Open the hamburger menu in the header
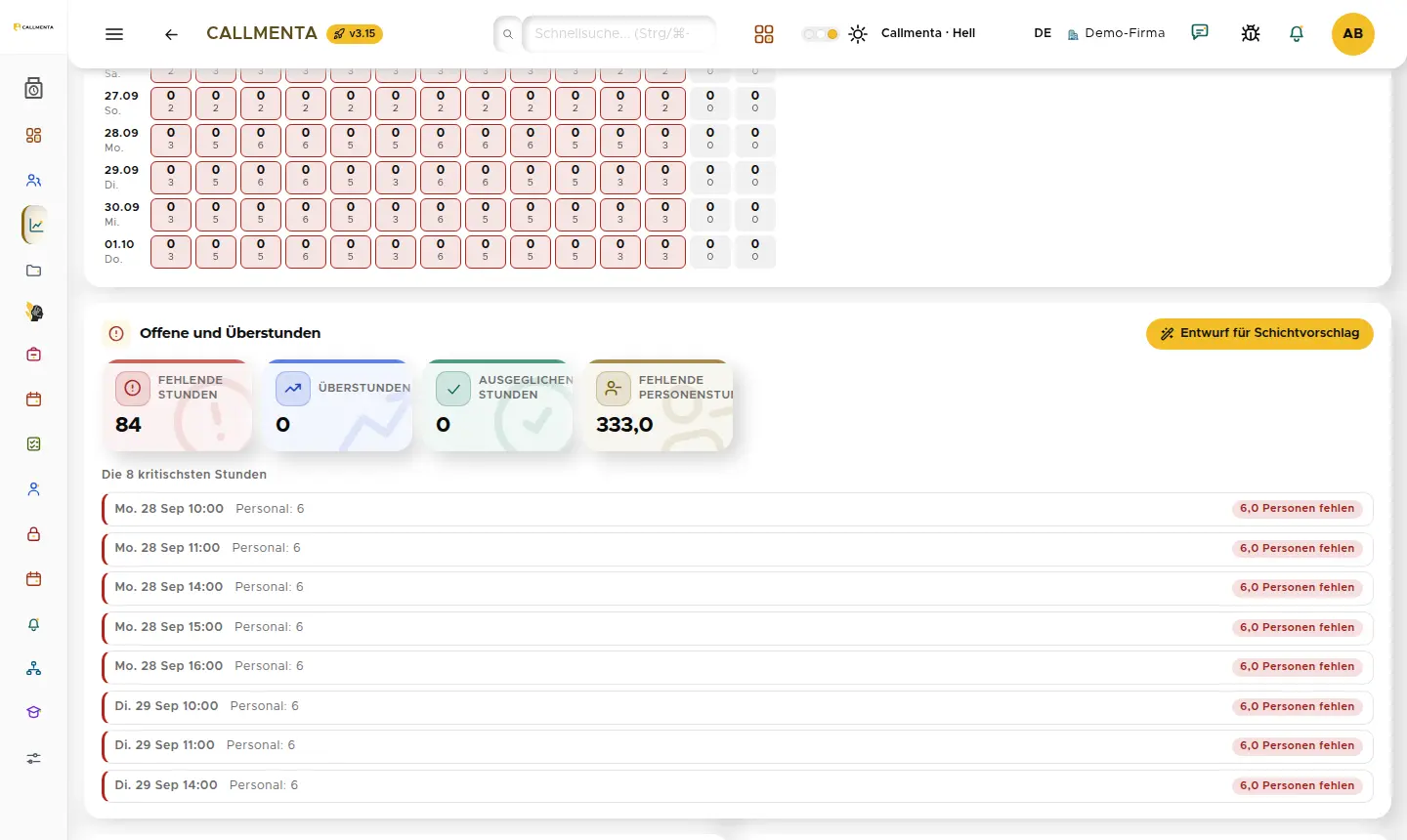 pyautogui.click(x=114, y=34)
